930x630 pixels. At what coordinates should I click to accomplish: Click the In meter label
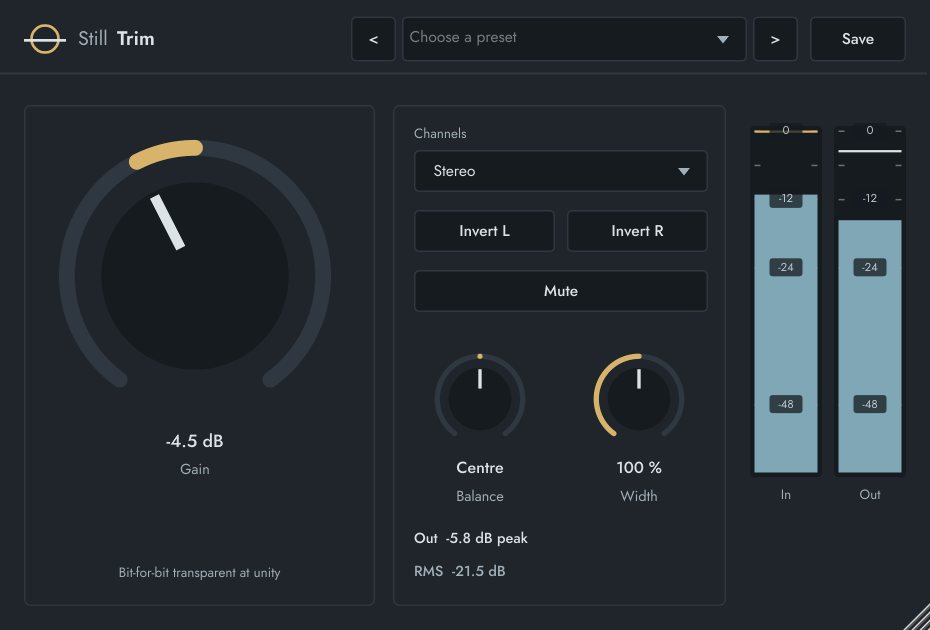[786, 495]
